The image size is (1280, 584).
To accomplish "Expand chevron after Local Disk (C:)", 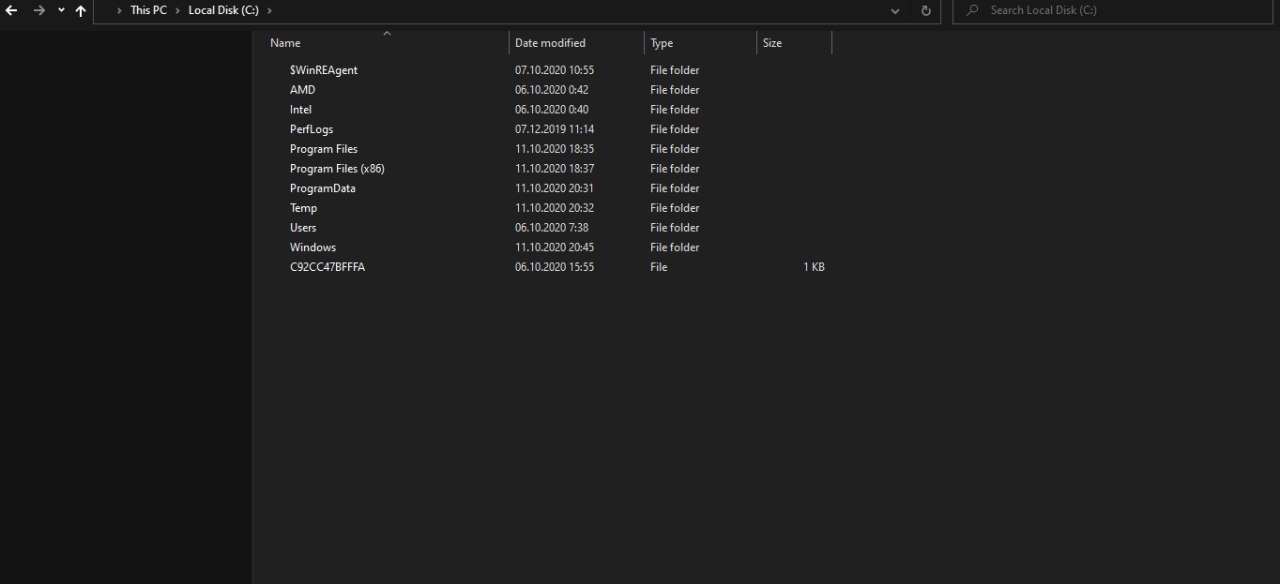I will 270,10.
